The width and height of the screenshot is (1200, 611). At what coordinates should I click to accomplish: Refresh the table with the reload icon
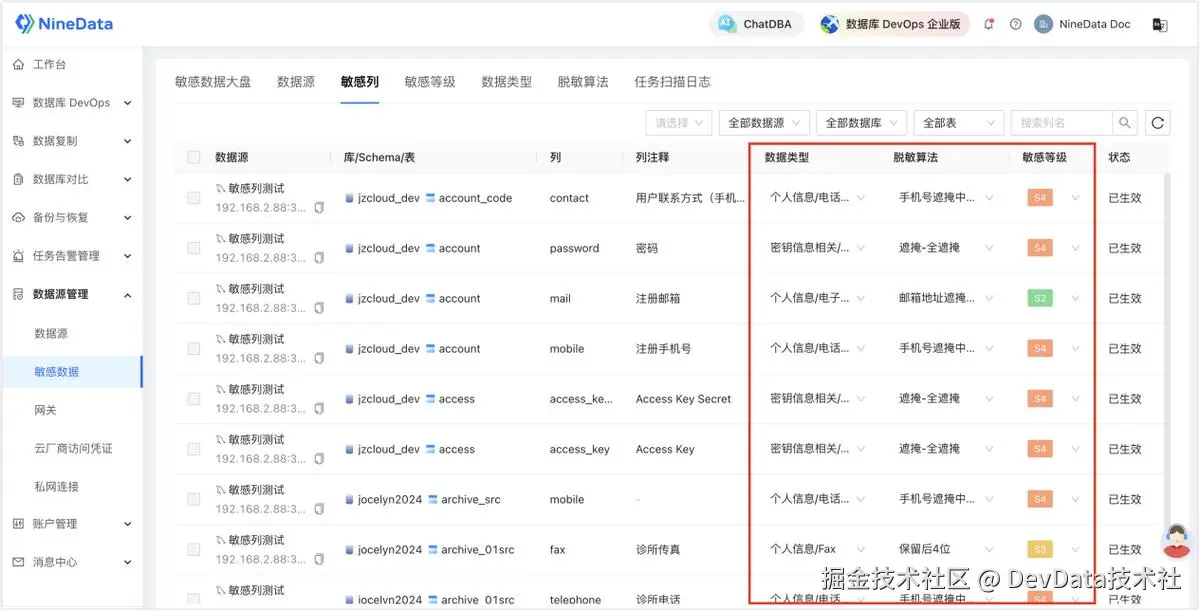(1158, 123)
